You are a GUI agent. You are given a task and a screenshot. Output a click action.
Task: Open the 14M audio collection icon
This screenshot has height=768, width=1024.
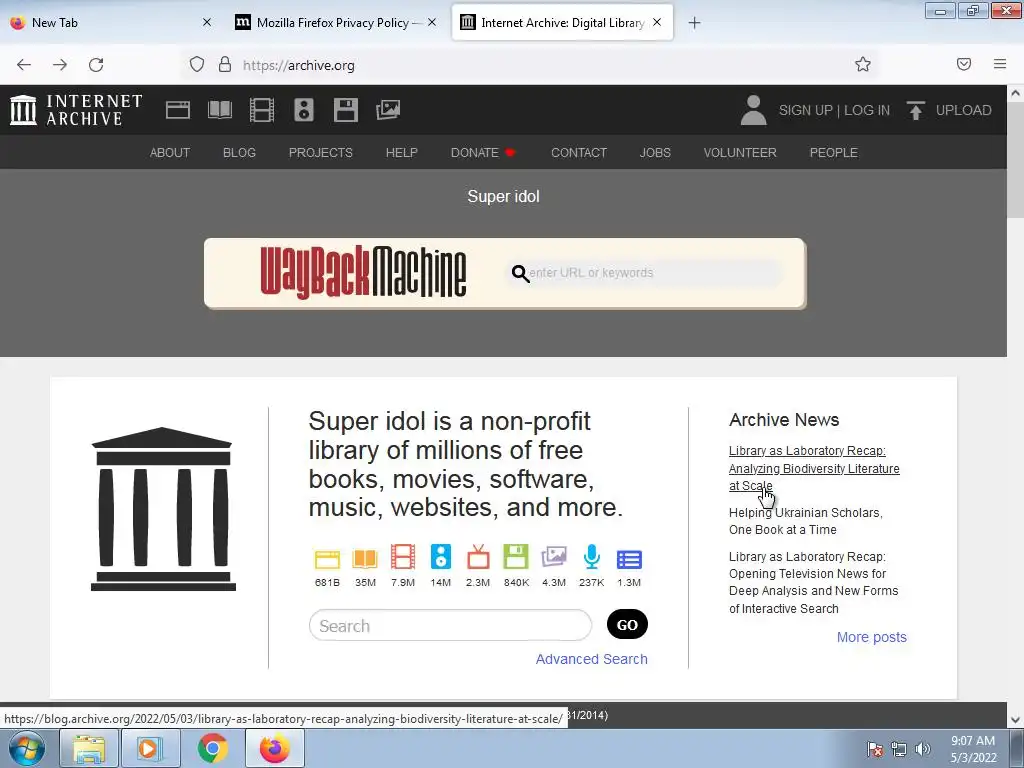point(441,557)
